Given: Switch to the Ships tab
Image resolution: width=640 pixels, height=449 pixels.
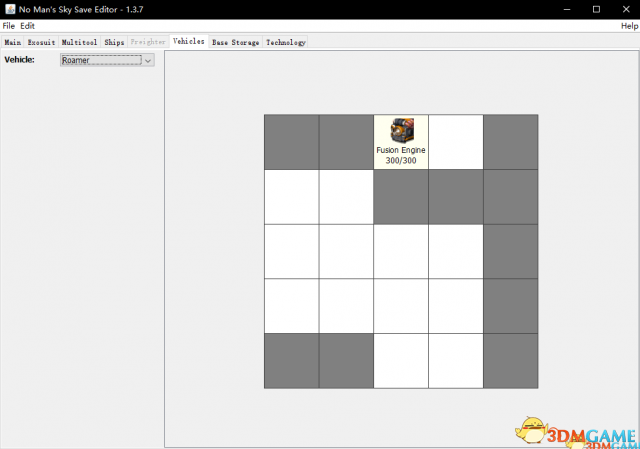Looking at the screenshot, I should [x=114, y=42].
